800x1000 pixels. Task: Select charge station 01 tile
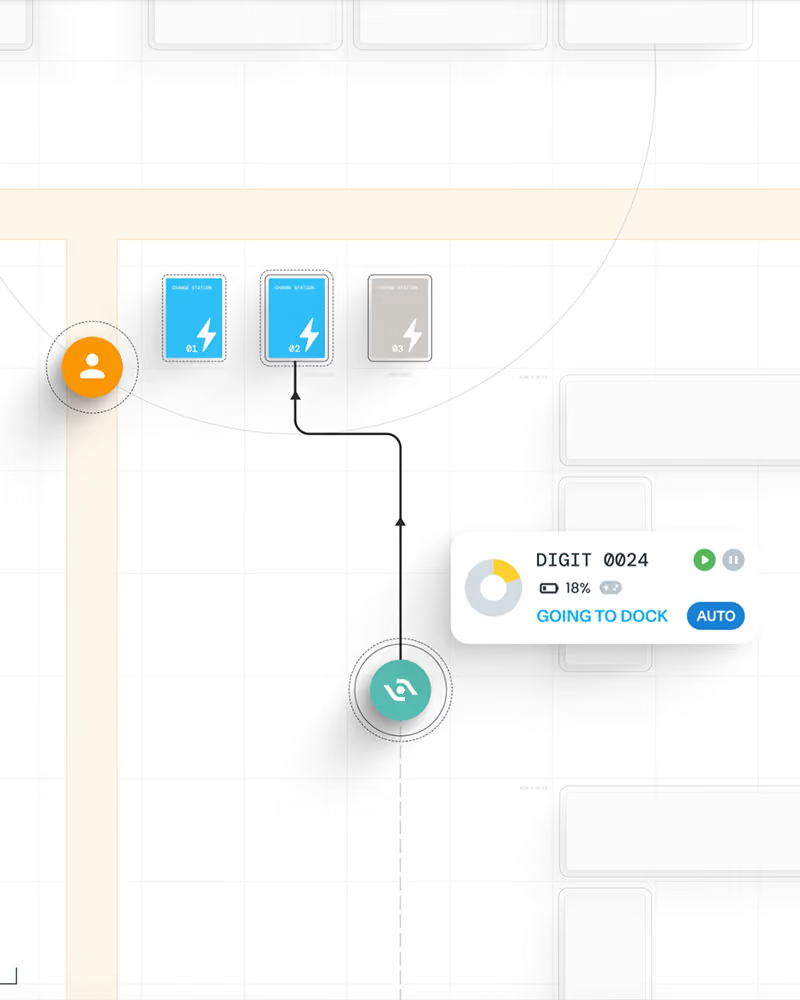[x=194, y=318]
